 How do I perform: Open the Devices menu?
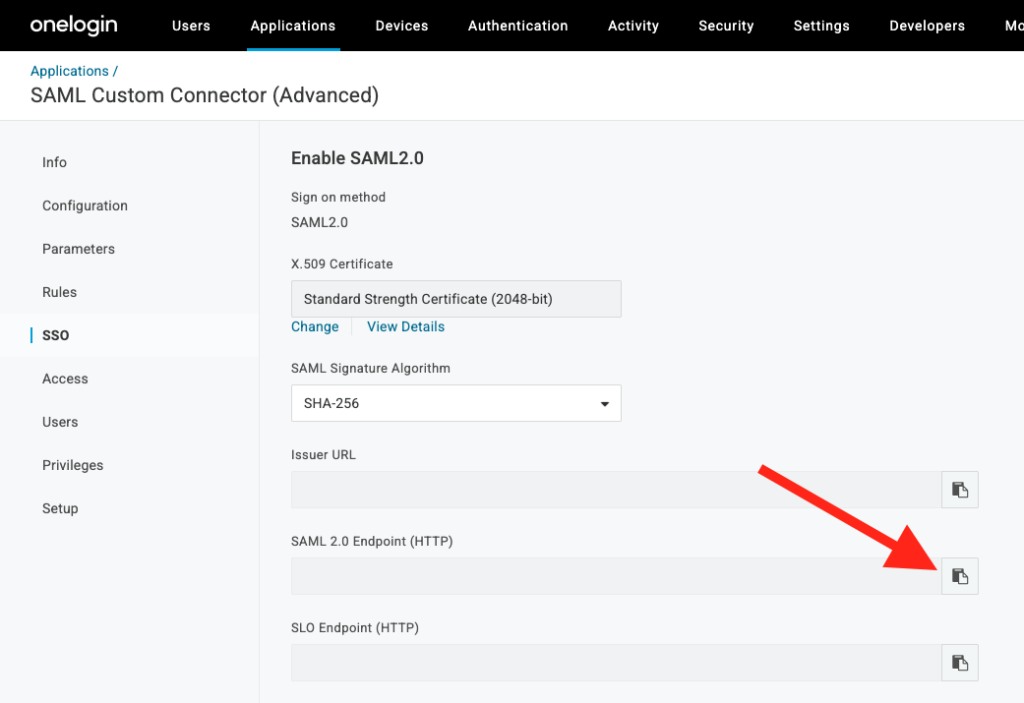pyautogui.click(x=401, y=25)
